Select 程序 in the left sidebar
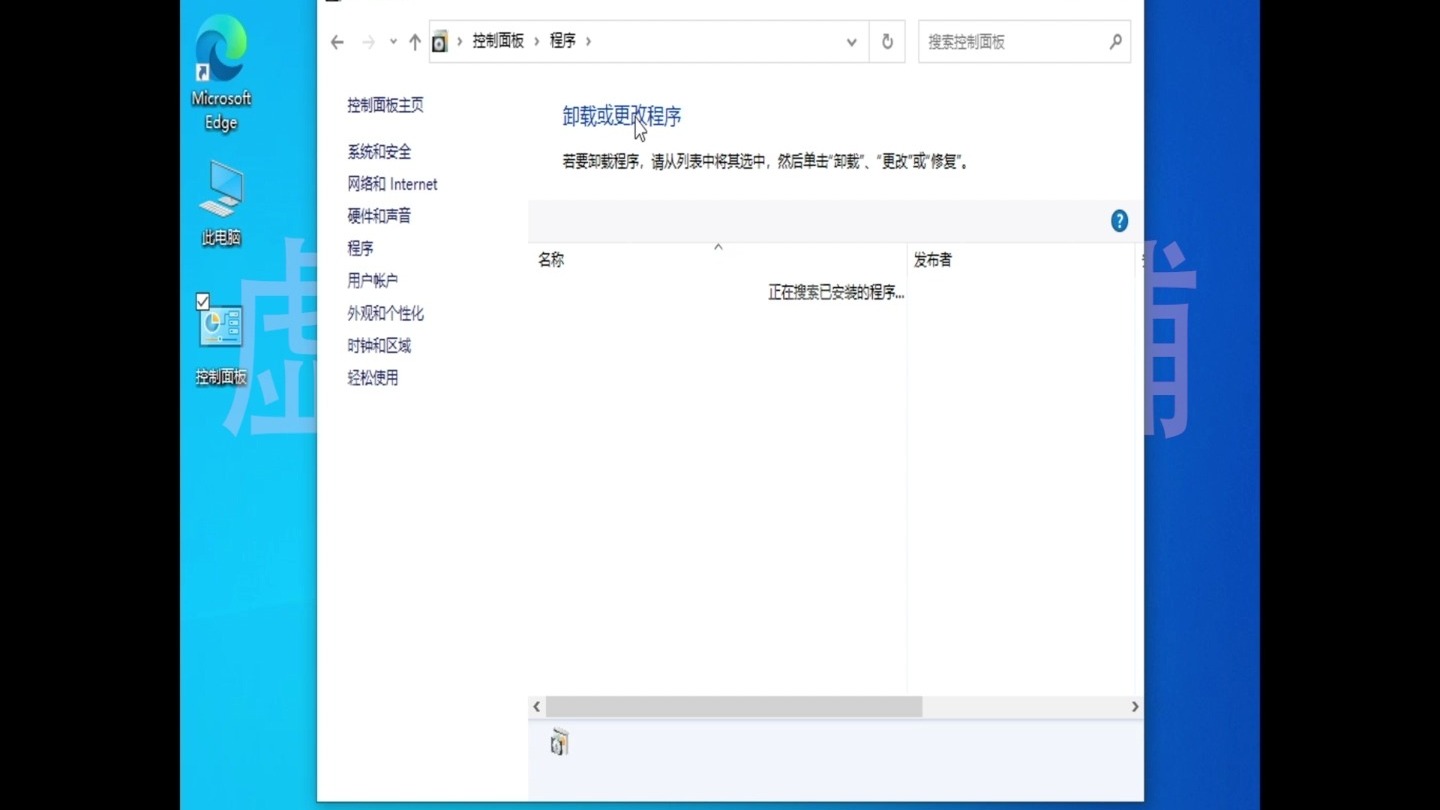1440x810 pixels. (x=361, y=248)
